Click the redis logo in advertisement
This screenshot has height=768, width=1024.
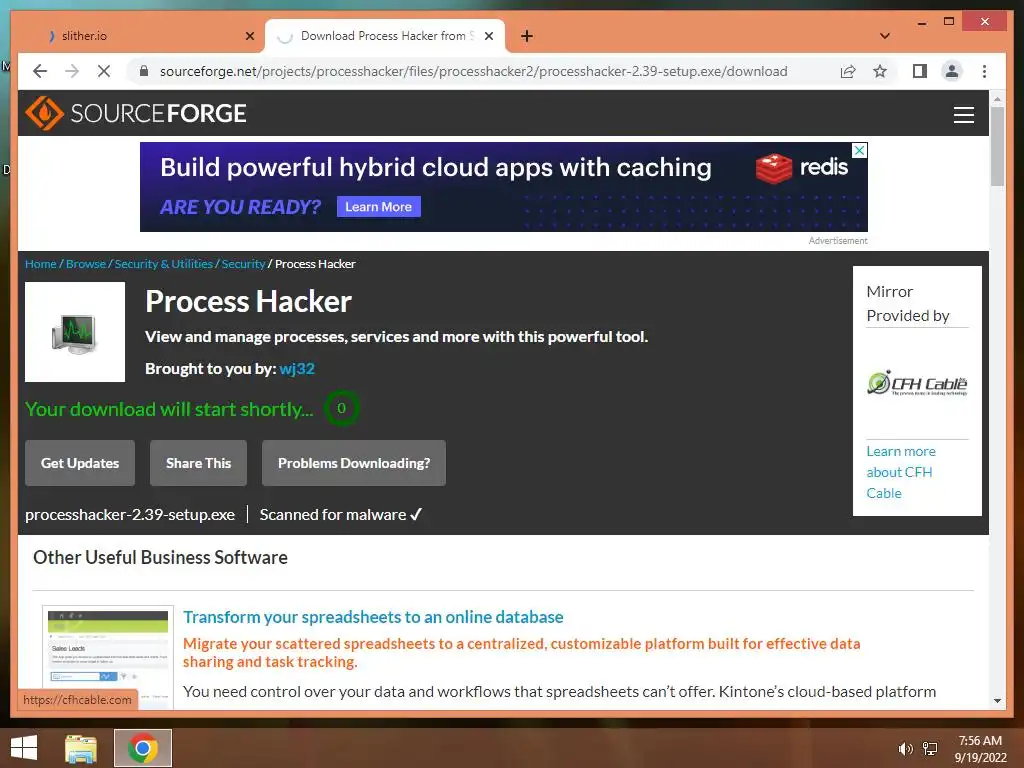click(802, 168)
